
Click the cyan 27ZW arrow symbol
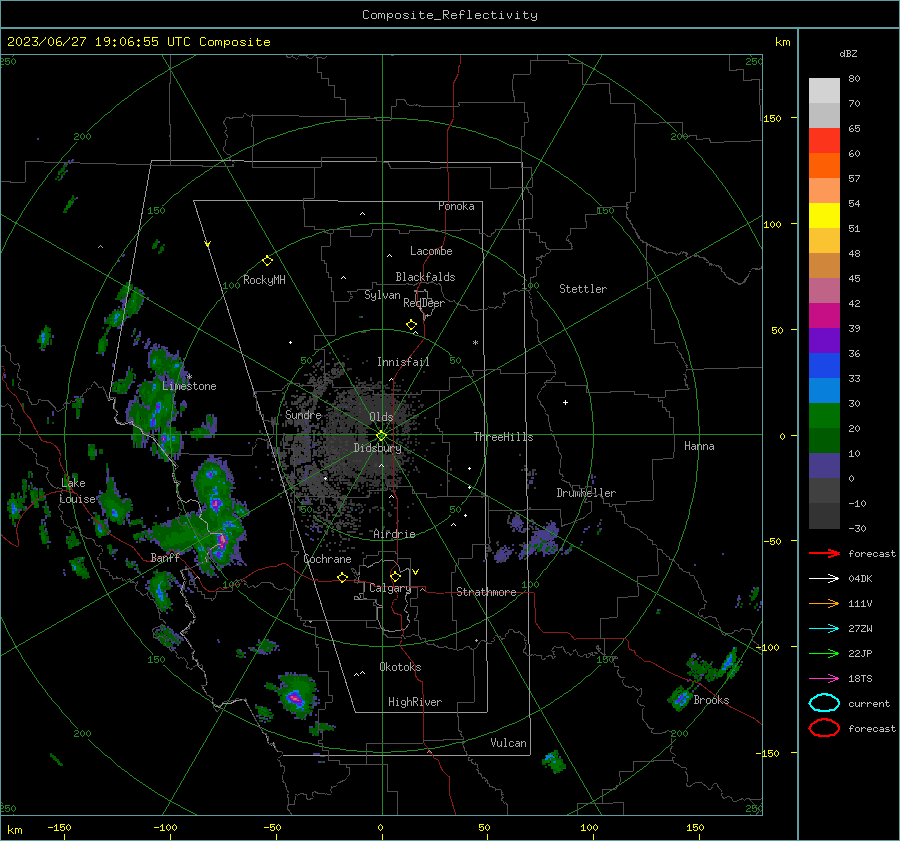tap(824, 629)
